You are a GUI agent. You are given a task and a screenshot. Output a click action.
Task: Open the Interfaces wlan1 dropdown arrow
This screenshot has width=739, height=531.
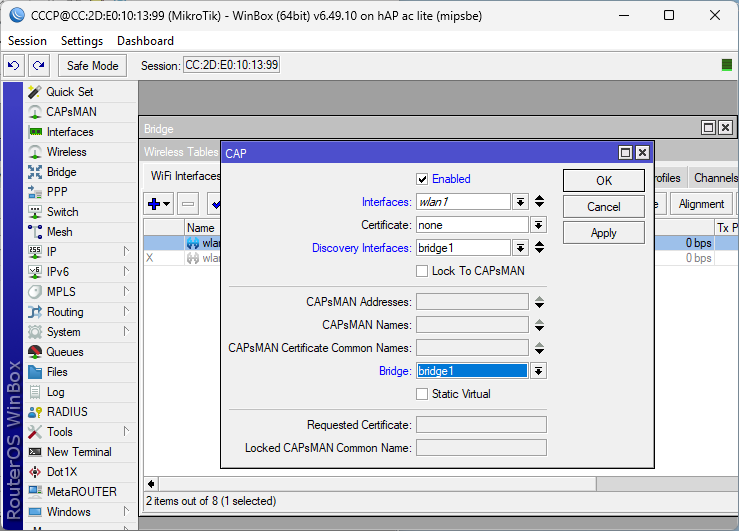[520, 202]
